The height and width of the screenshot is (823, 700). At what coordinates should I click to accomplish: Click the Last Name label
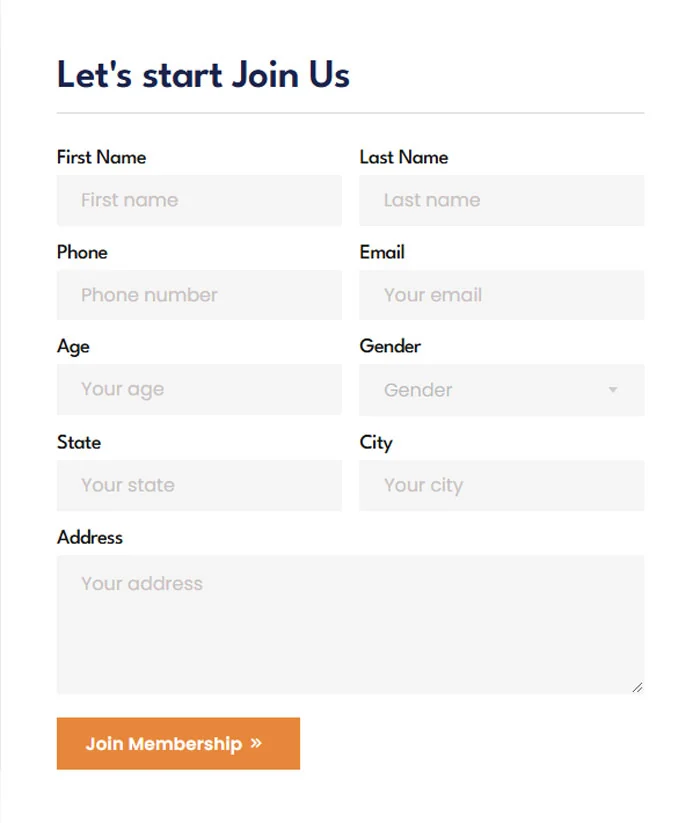click(404, 157)
